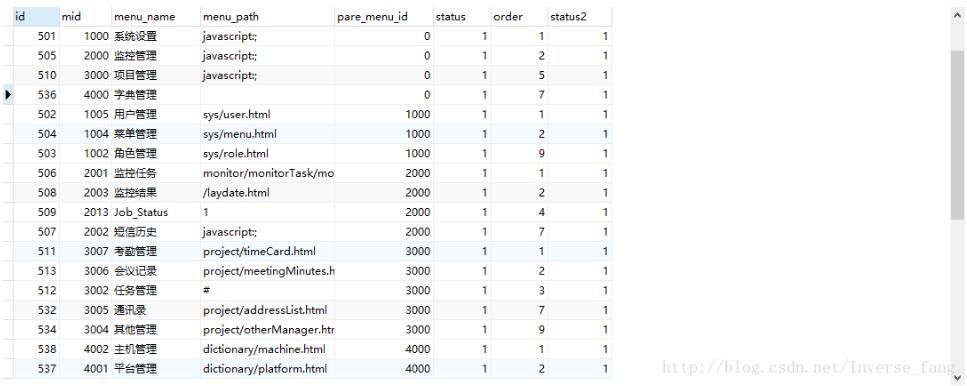Click the menu_name column header
This screenshot has height=386, width=967.
click(x=156, y=17)
